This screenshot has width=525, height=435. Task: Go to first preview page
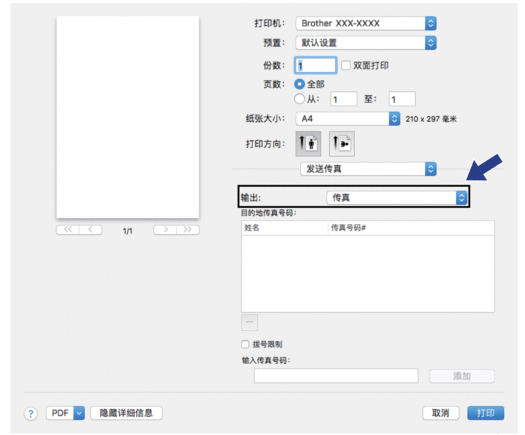(x=68, y=230)
